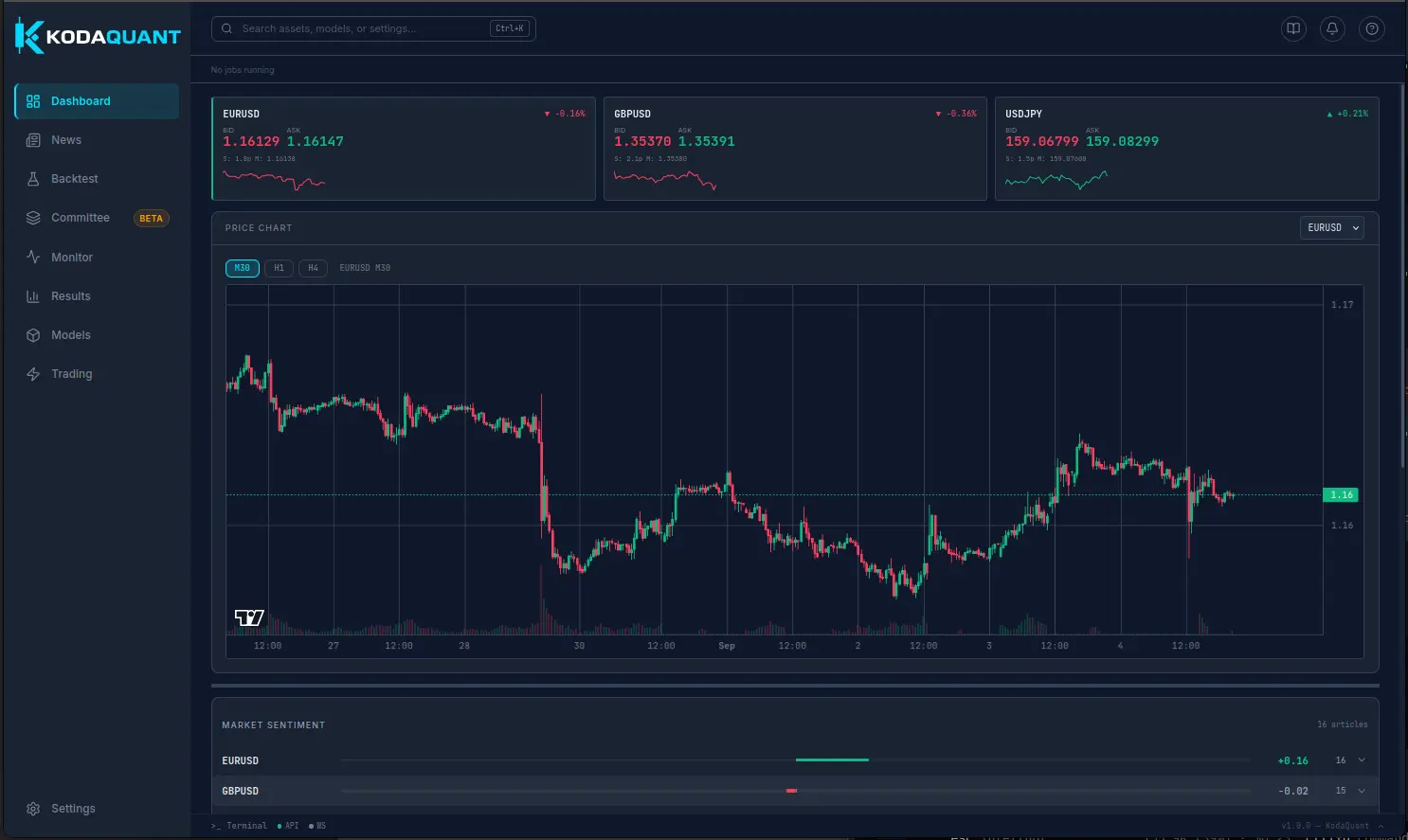Select the USDJPY ticker card
Image resolution: width=1408 pixels, height=840 pixels.
tap(1186, 149)
